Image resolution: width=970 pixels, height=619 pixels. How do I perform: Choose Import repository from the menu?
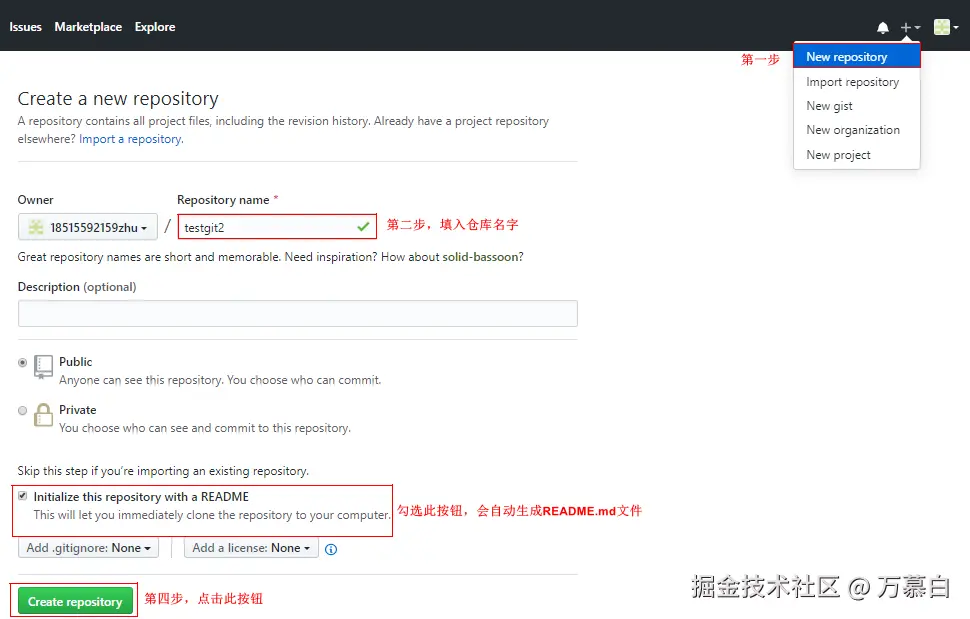[x=857, y=82]
